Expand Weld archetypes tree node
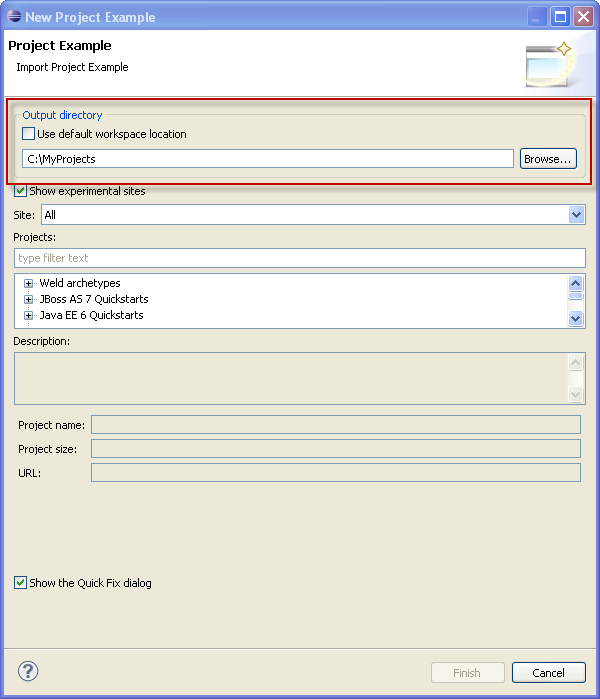This screenshot has width=600, height=699. pyautogui.click(x=28, y=283)
